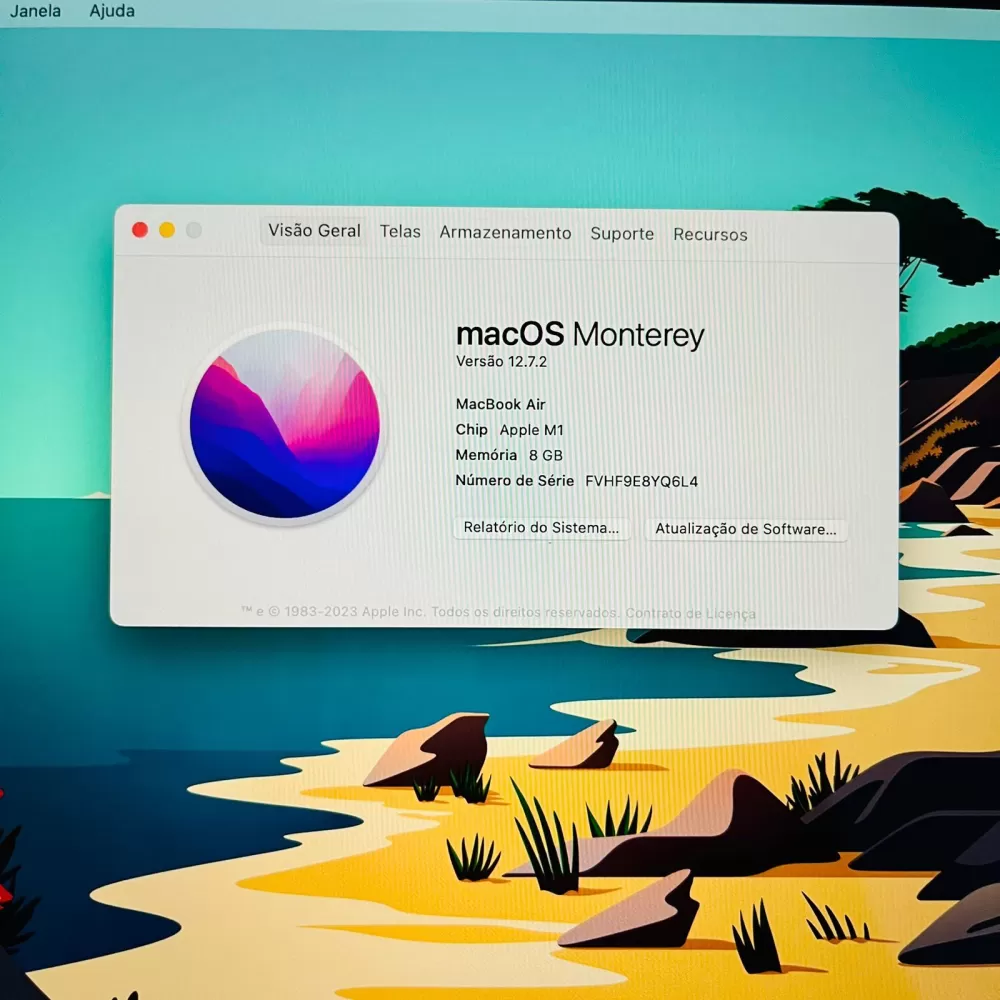Click the Número de Série label
The width and height of the screenshot is (1000, 1000).
514,480
